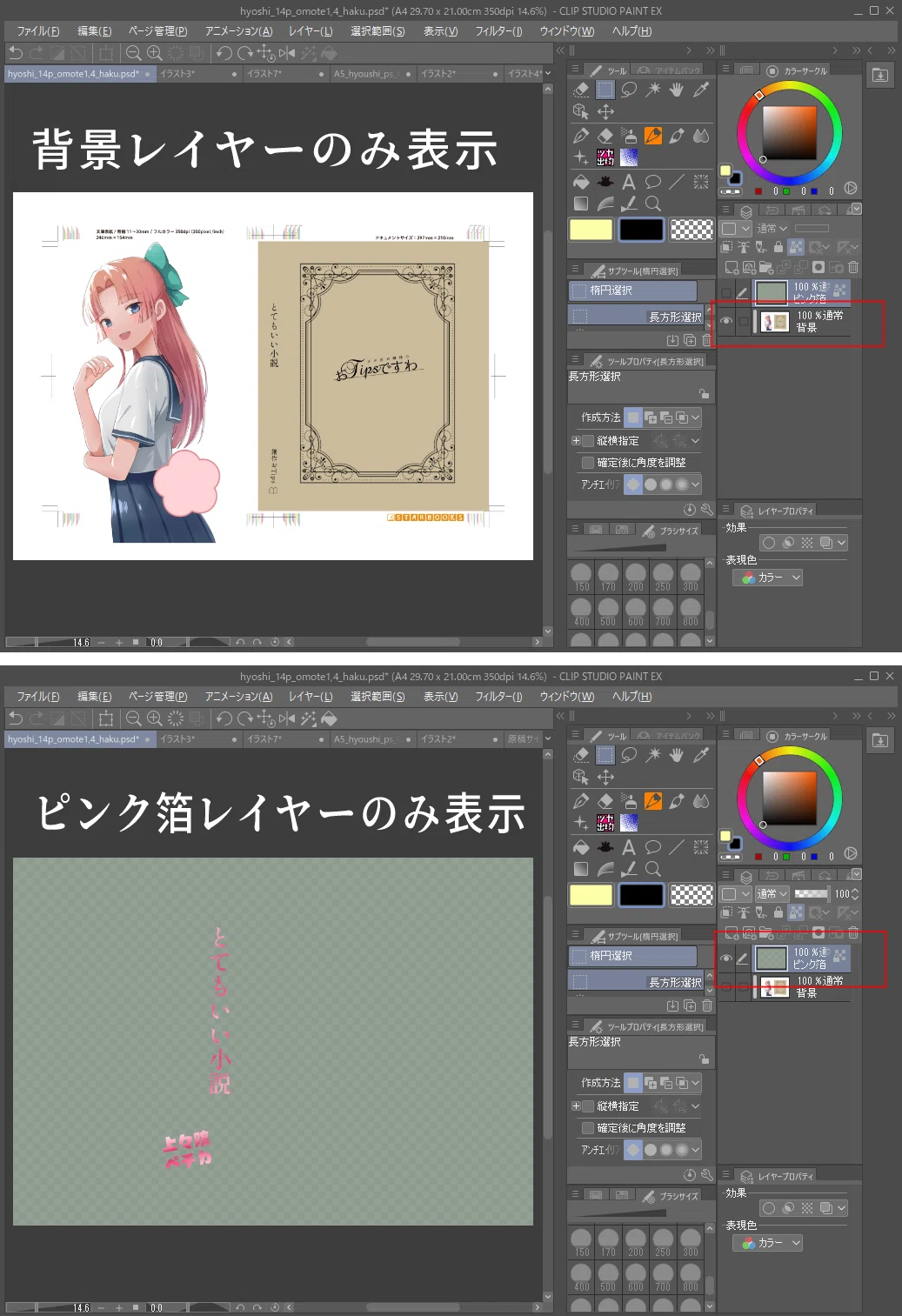Expand 作成方法 arrow in 背景レイヤー window
This screenshot has height=1316, width=902.
click(x=695, y=418)
